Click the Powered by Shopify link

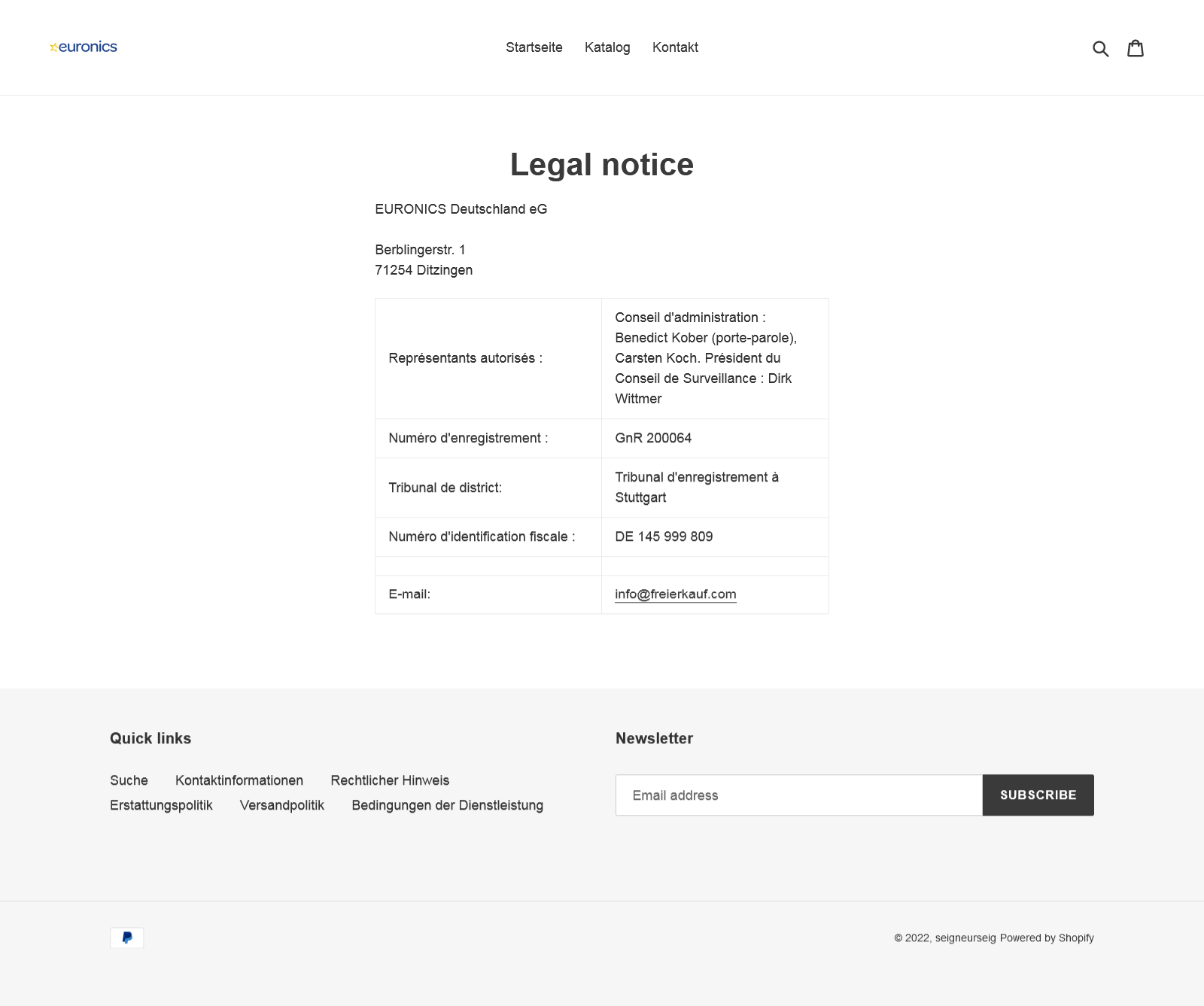click(1047, 938)
